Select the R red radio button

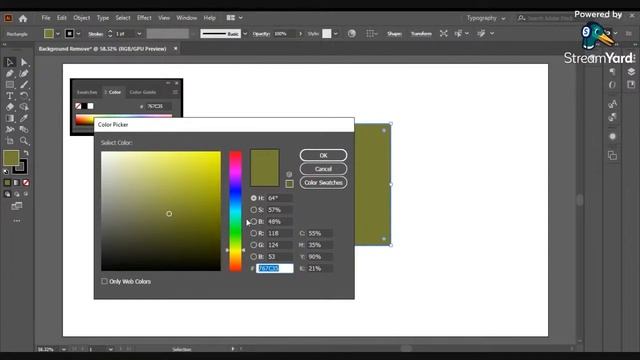[254, 233]
